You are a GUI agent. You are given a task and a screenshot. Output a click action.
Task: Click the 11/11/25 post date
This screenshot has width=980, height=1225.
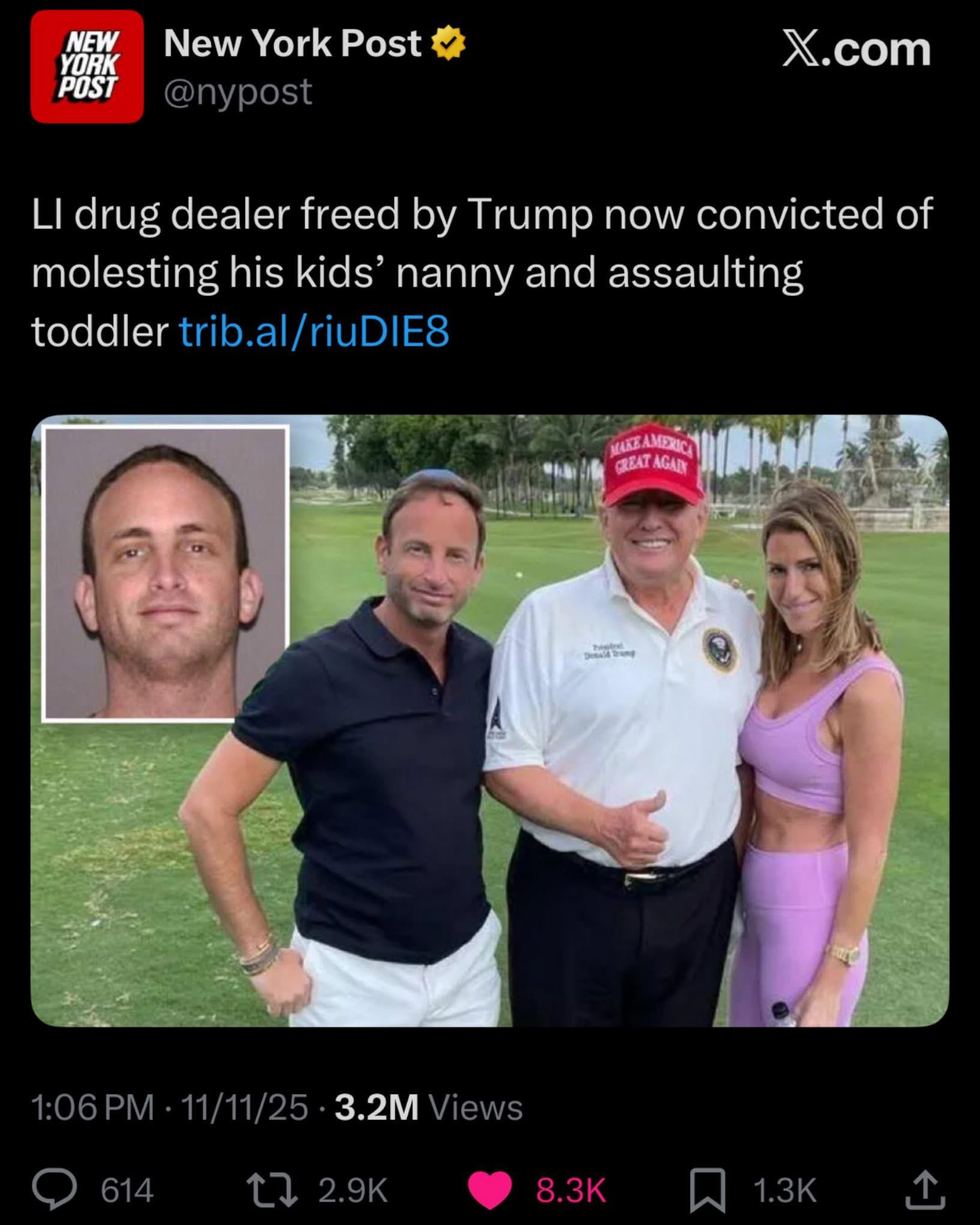tap(245, 1107)
